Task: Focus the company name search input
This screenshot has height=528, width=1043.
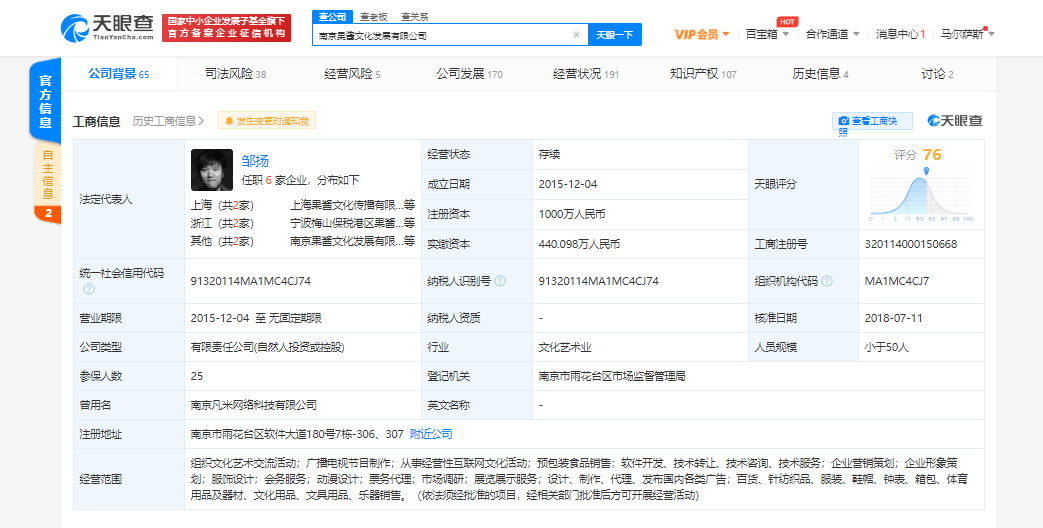Action: pyautogui.click(x=442, y=35)
